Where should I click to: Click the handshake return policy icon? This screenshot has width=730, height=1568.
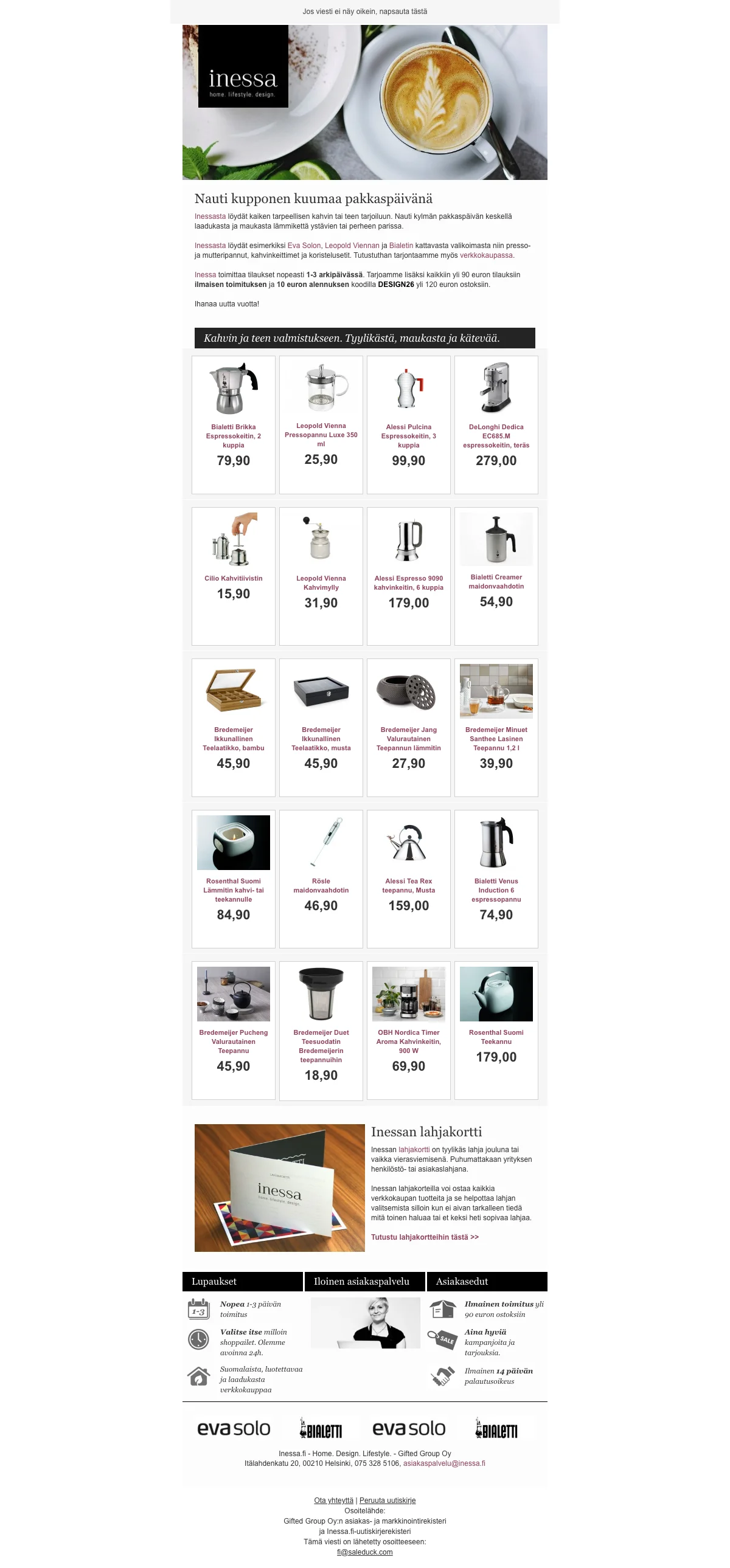coord(443,1376)
